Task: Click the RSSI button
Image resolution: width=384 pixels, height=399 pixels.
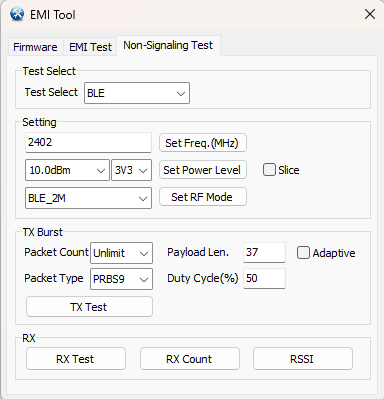Action: (x=303, y=359)
